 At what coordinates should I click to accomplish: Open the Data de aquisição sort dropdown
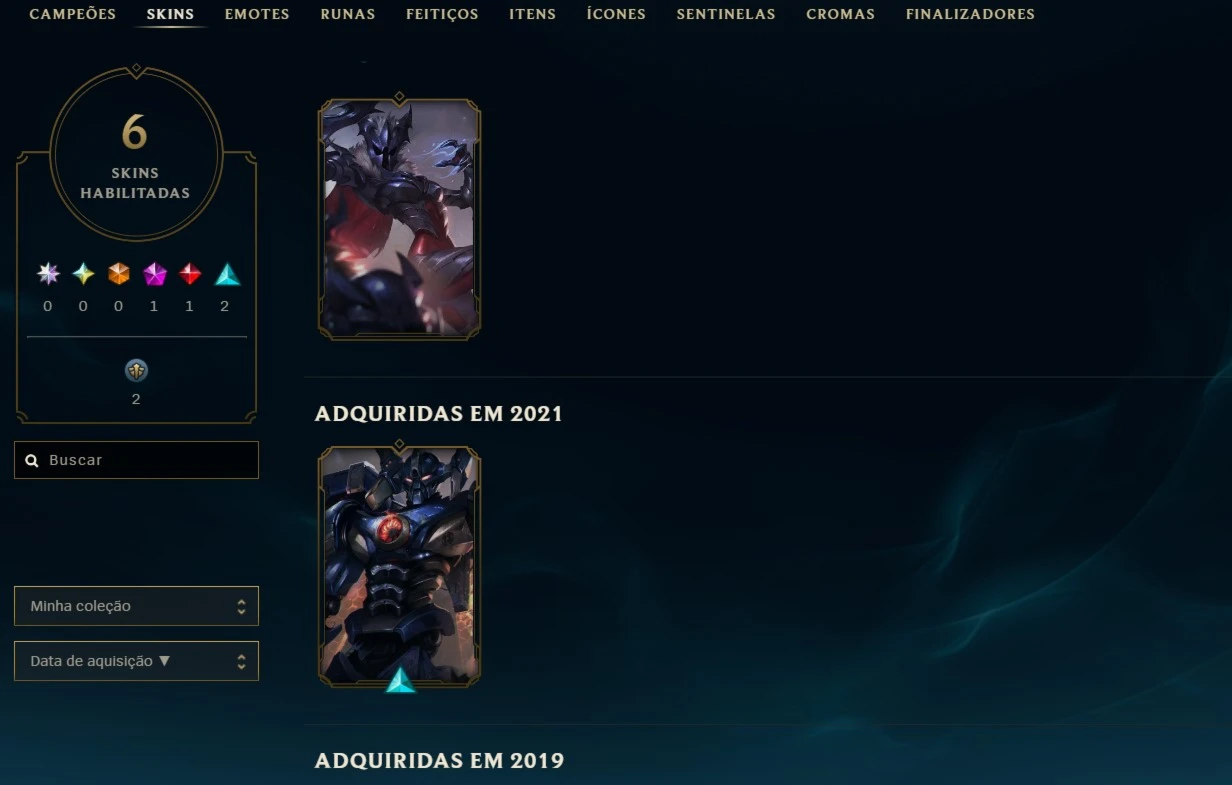(136, 661)
